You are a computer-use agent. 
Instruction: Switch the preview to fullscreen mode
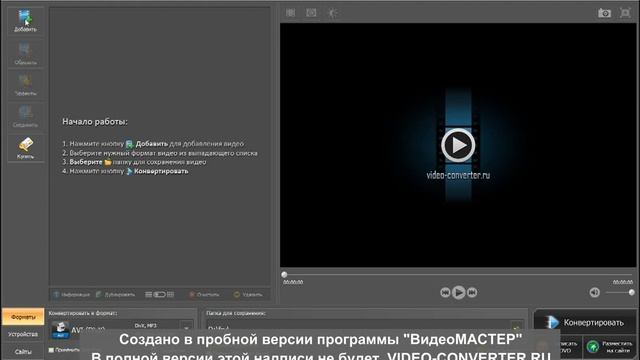click(625, 13)
